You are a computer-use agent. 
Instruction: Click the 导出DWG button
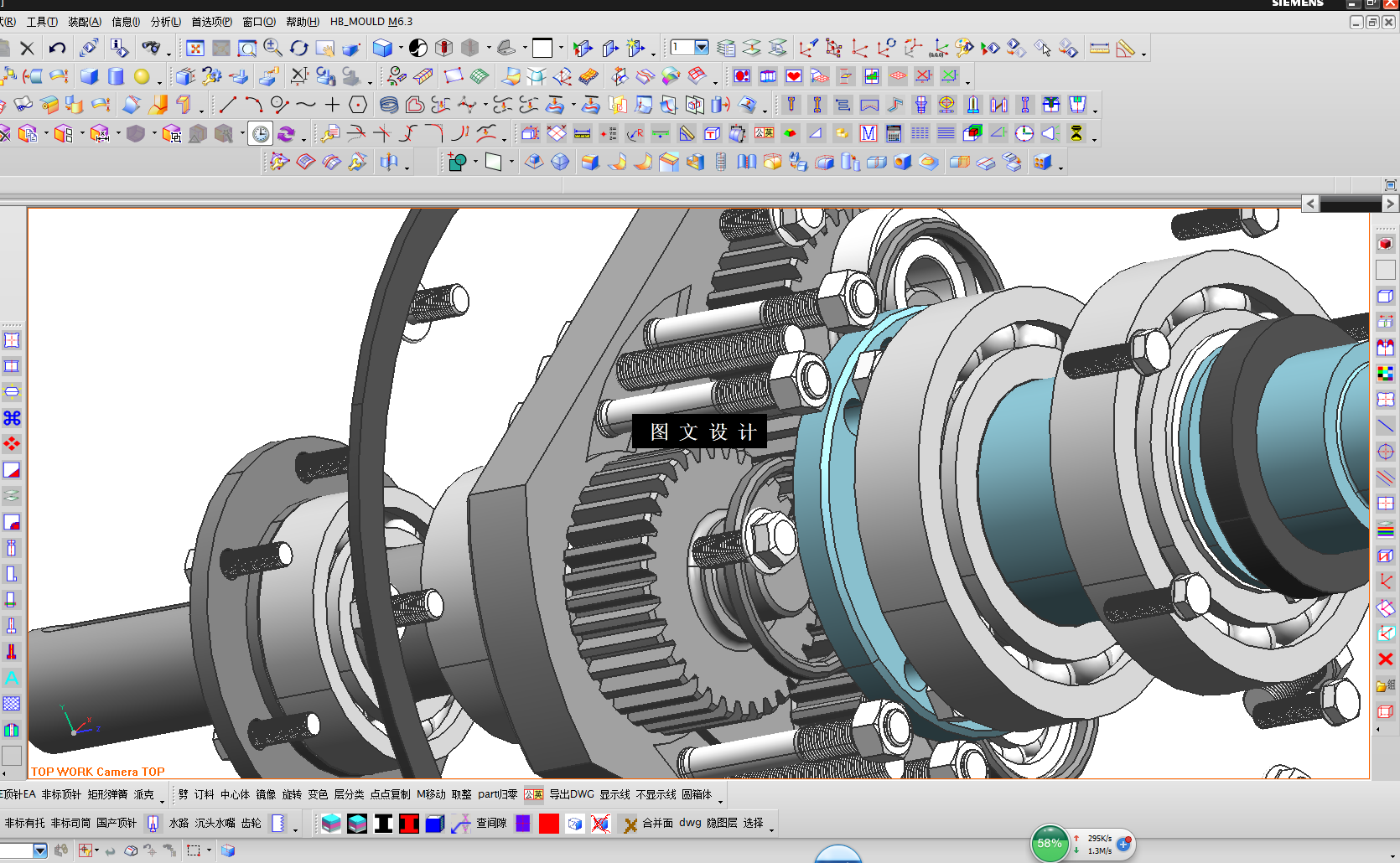click(572, 794)
